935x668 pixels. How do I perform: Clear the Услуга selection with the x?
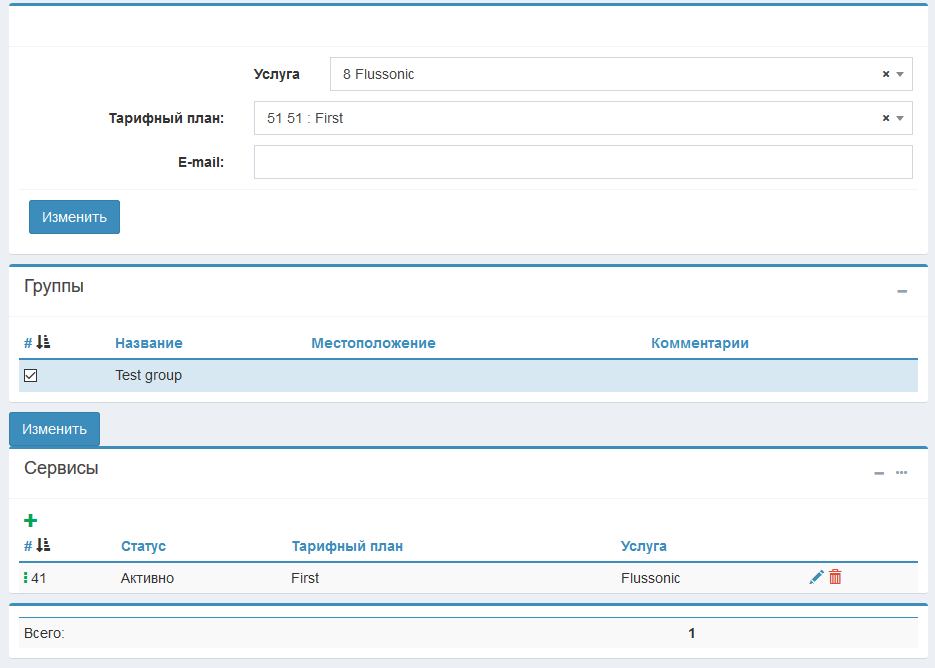pyautogui.click(x=885, y=74)
